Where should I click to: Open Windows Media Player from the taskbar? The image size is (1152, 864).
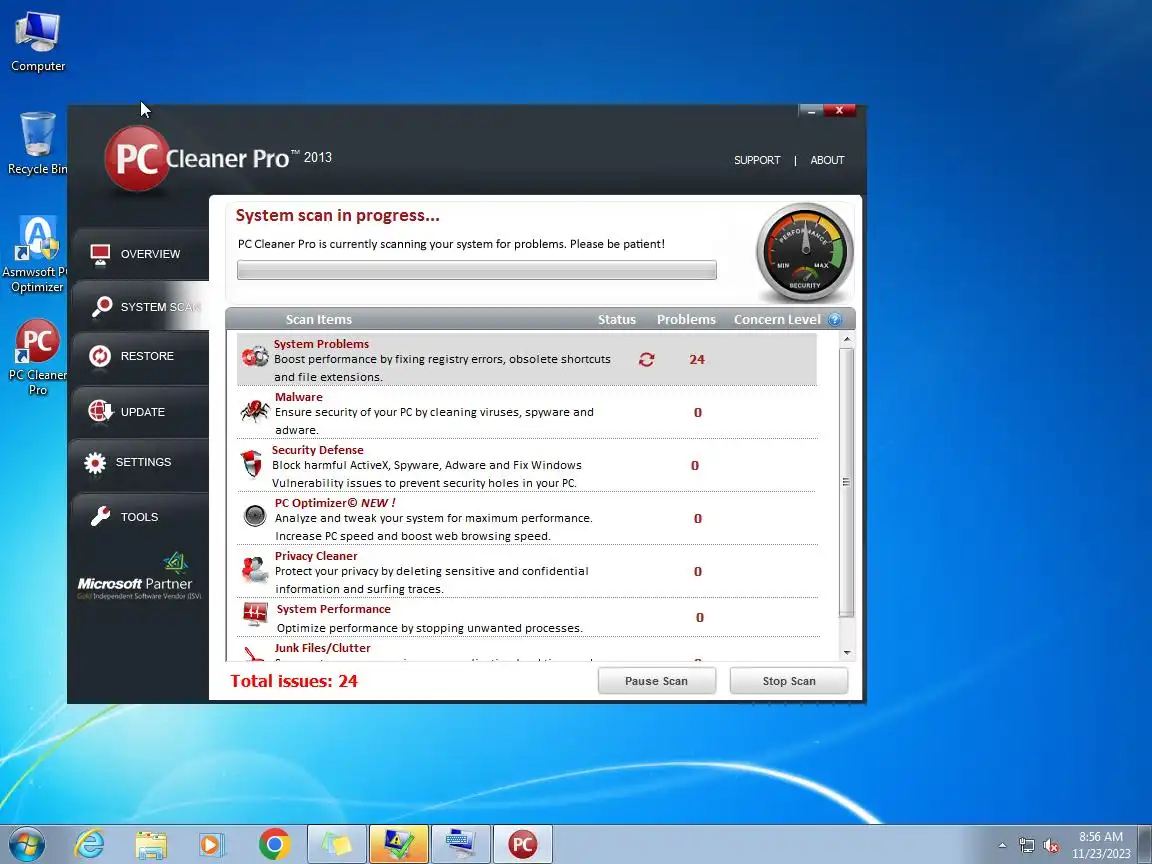pos(212,844)
